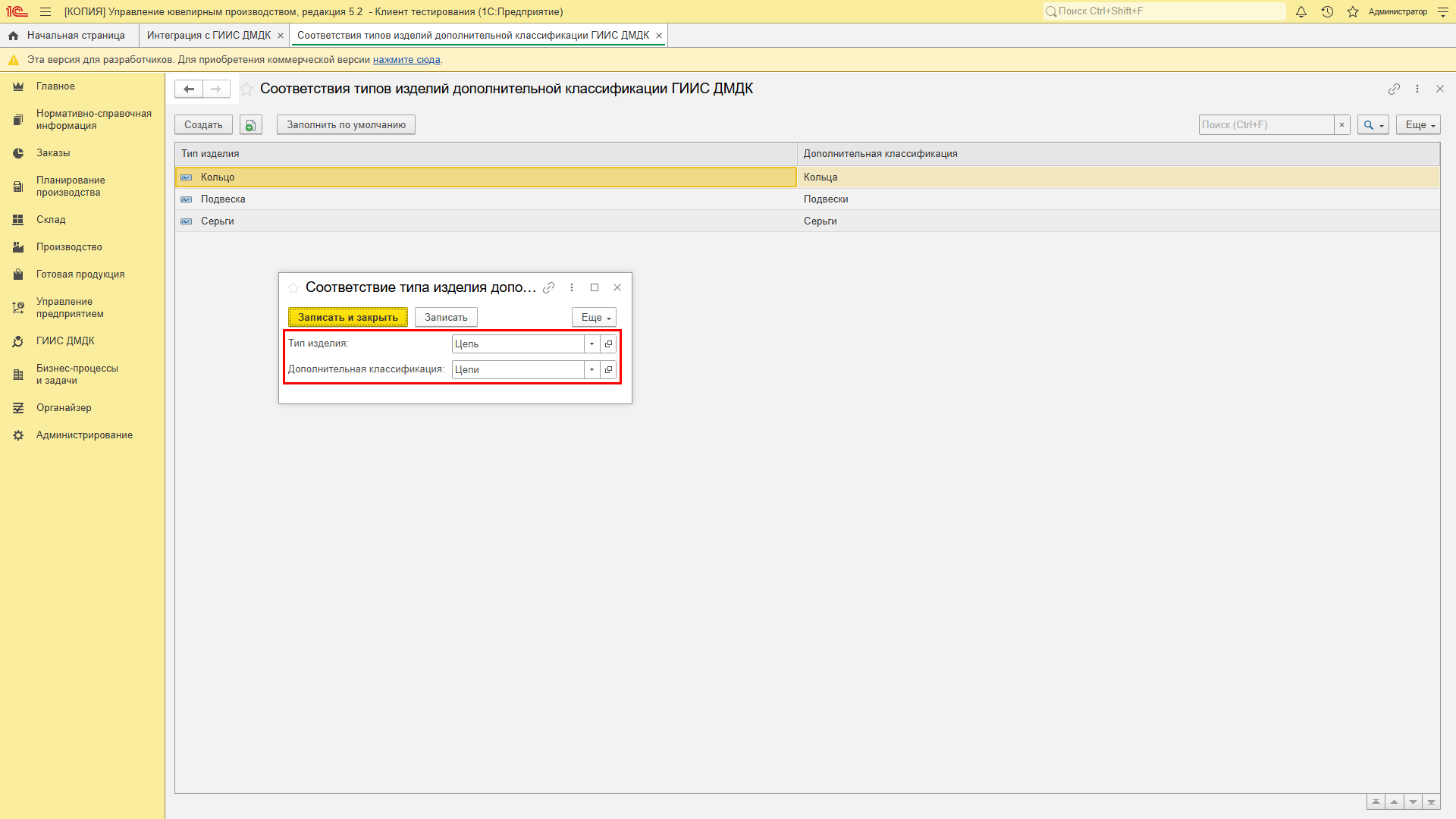
Task: Click the Заполнить по умолчанию button
Action: [x=346, y=124]
